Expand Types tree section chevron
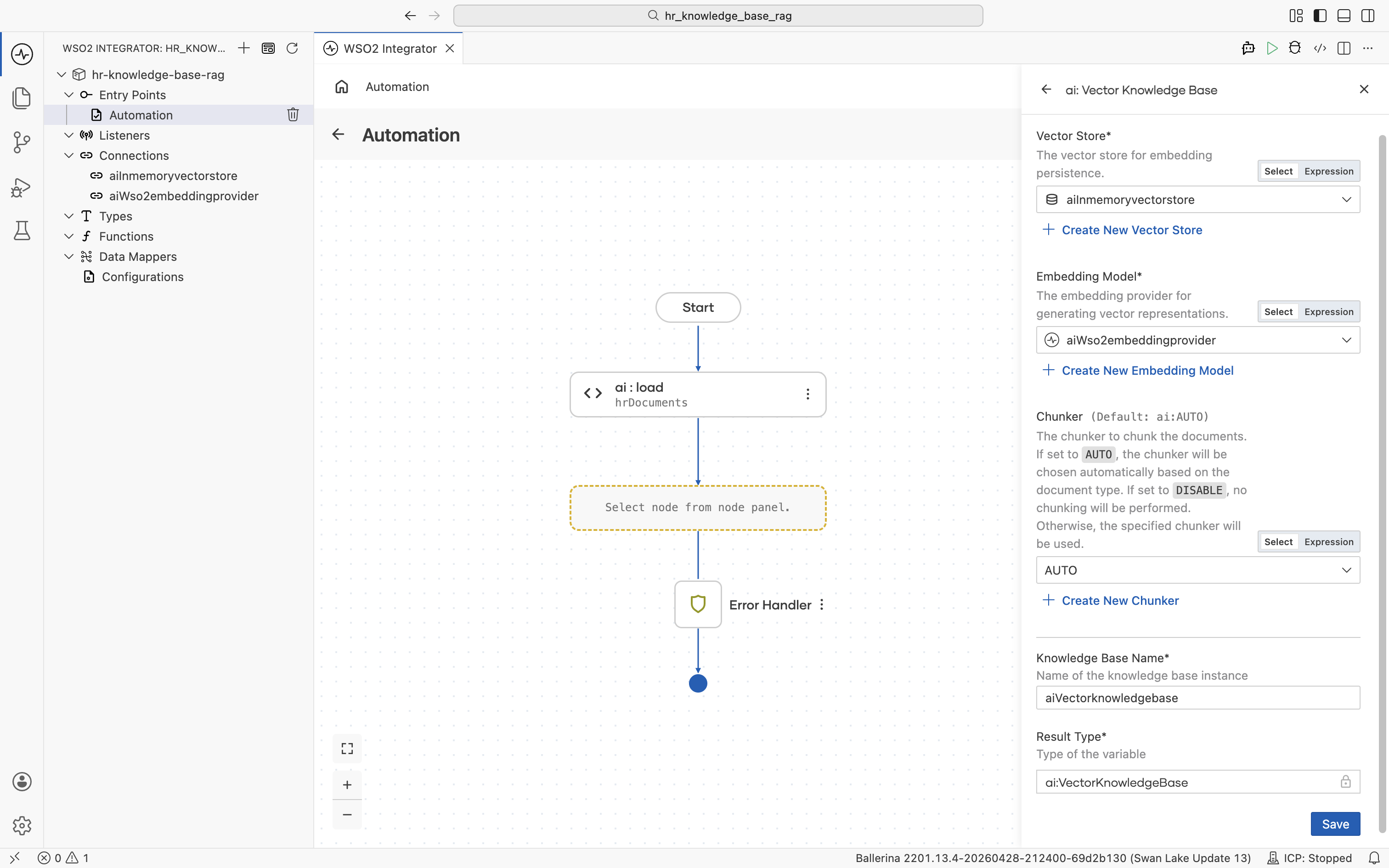 69,216
